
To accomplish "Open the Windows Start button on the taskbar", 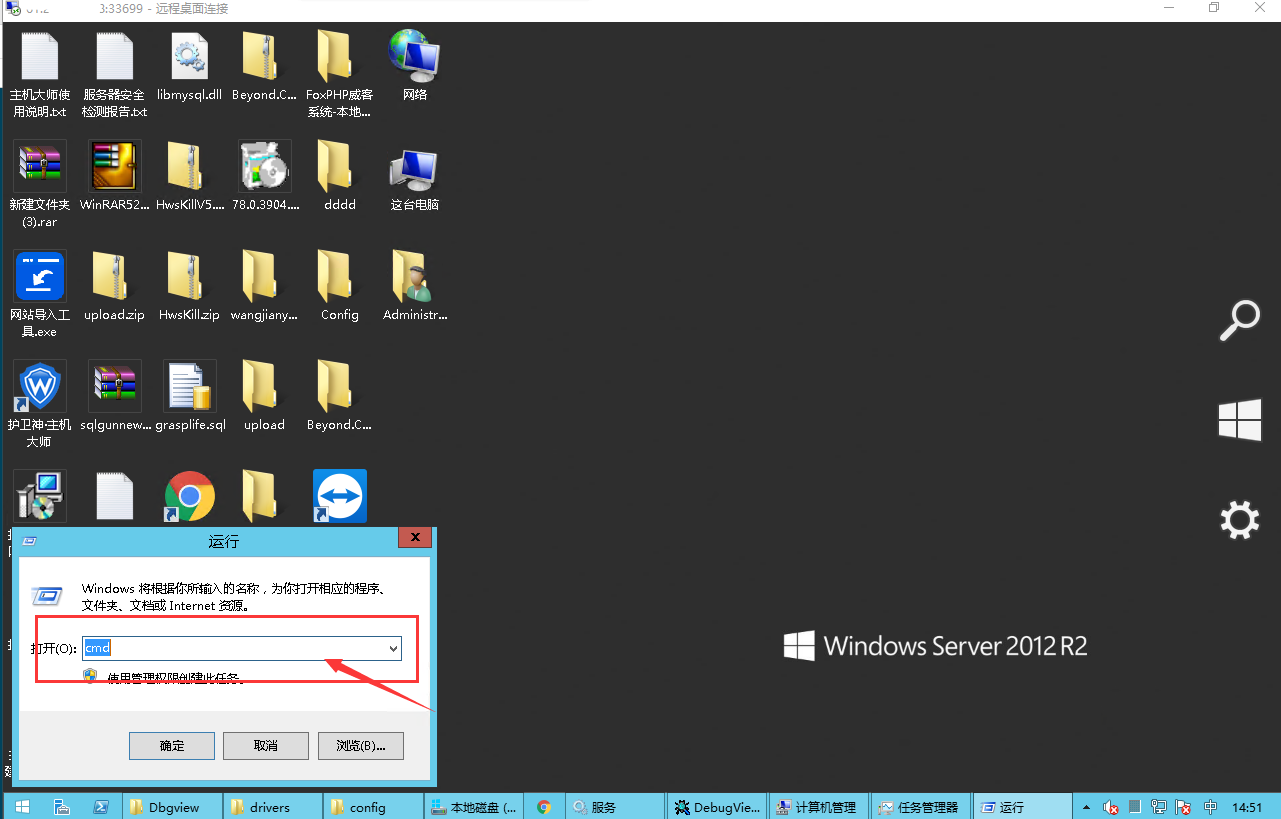I will (21, 807).
